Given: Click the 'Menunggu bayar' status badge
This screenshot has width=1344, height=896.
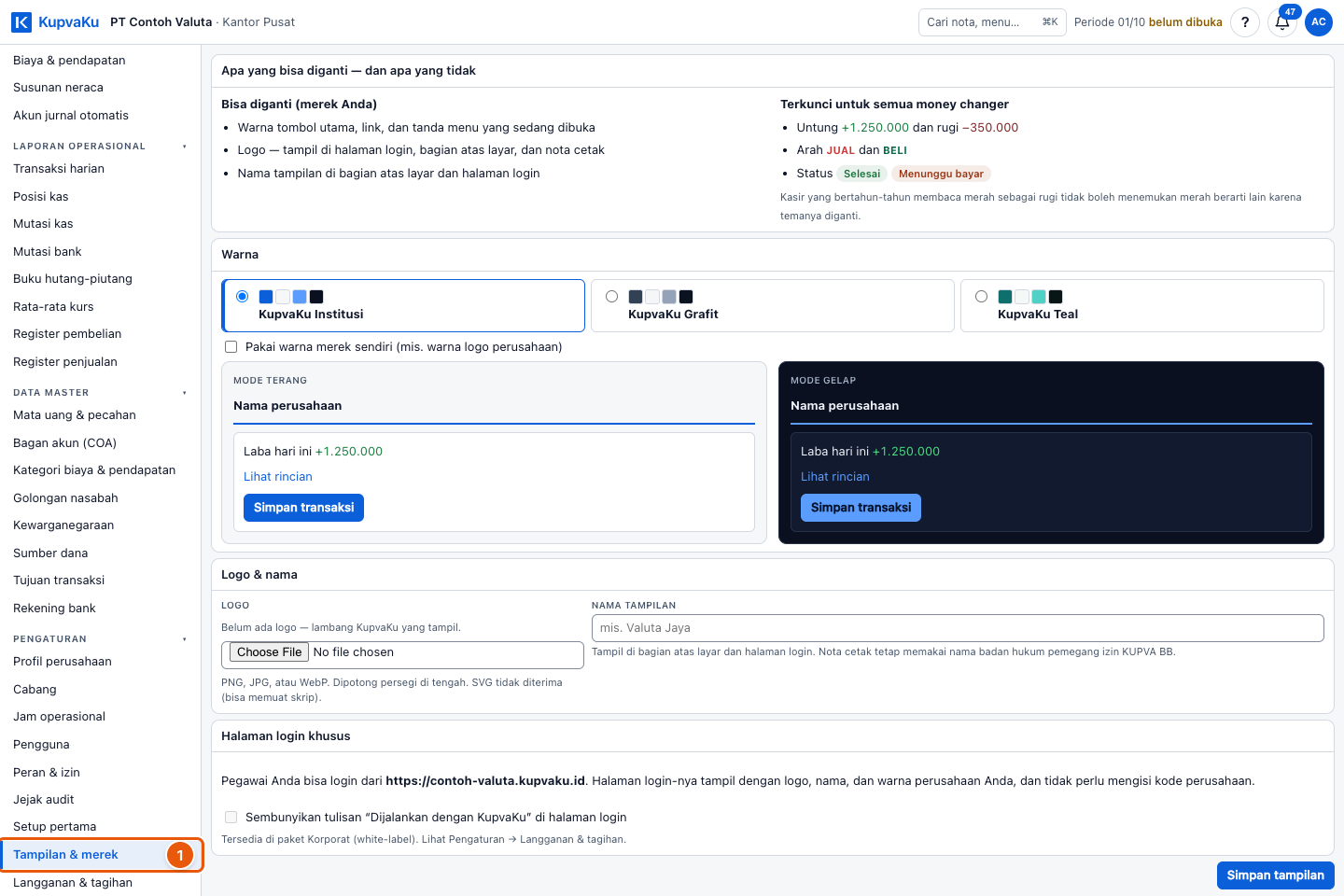Looking at the screenshot, I should pyautogui.click(x=941, y=174).
